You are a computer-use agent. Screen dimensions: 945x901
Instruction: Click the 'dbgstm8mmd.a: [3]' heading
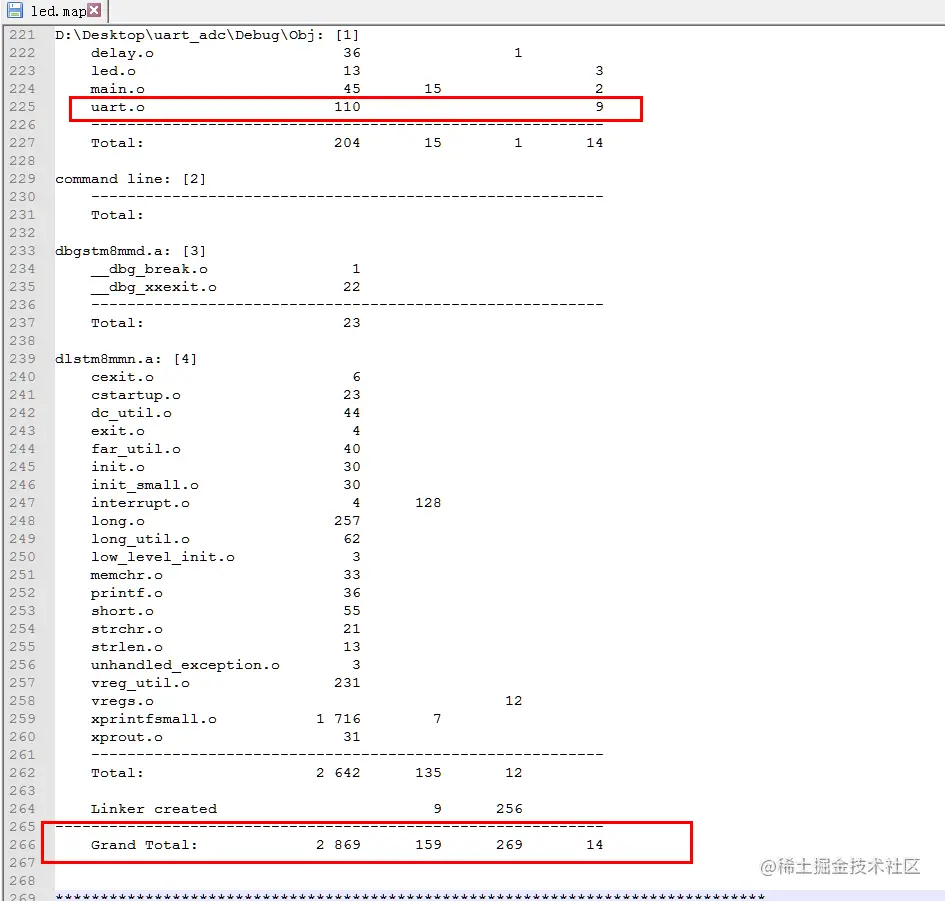point(131,251)
